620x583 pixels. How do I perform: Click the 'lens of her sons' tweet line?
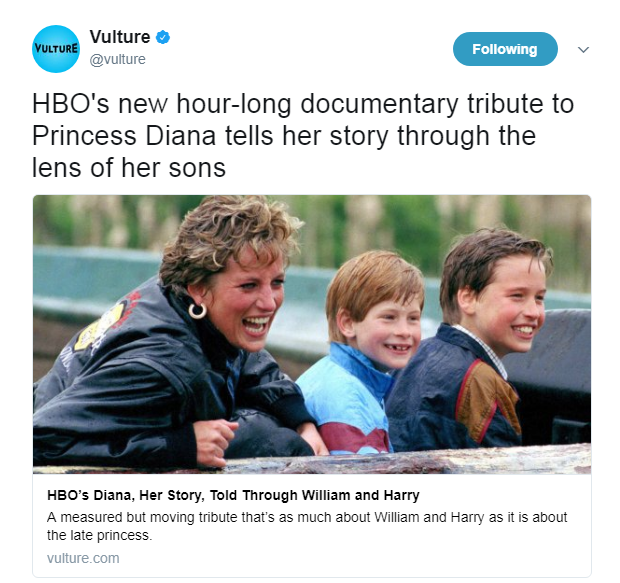129,168
